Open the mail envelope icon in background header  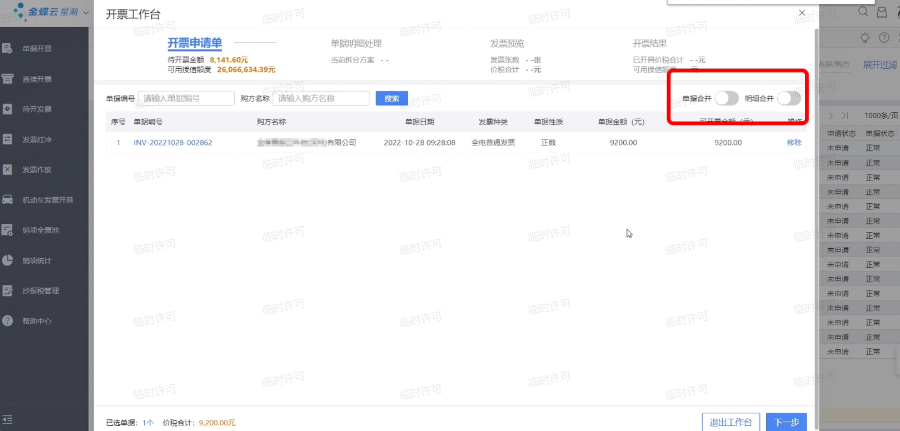coord(883,12)
